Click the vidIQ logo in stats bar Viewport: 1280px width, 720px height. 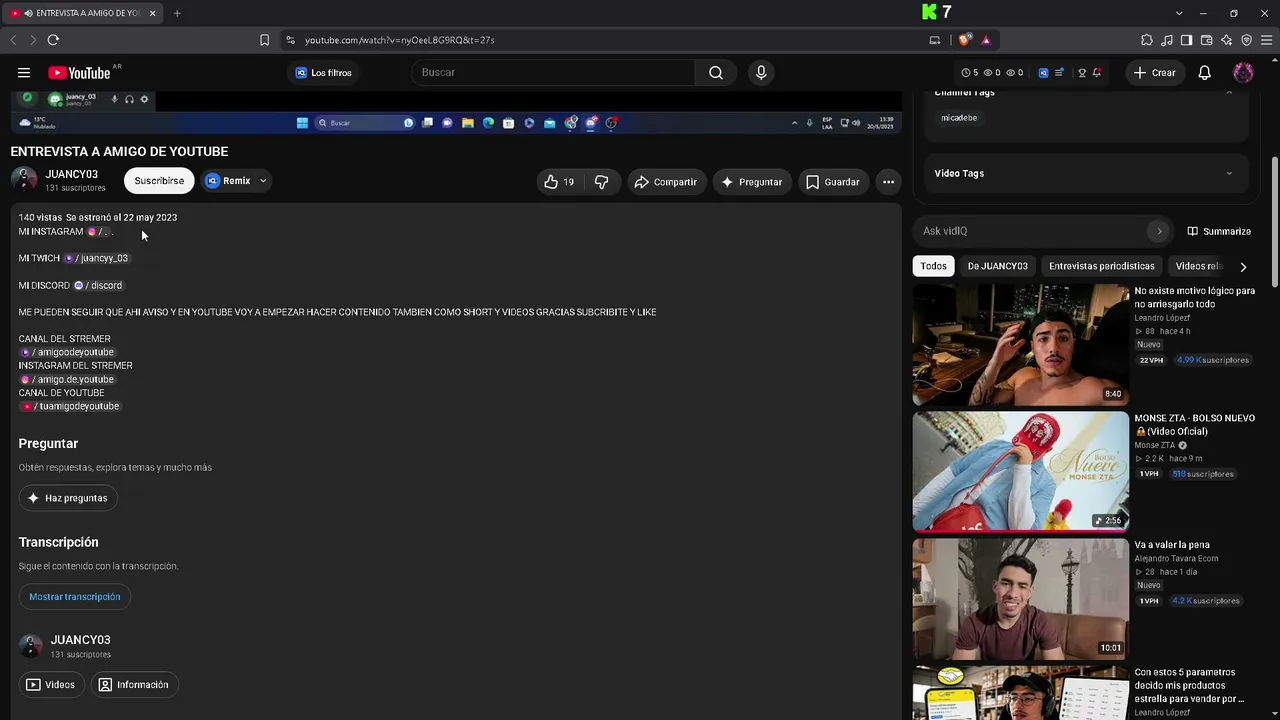pyautogui.click(x=1043, y=73)
